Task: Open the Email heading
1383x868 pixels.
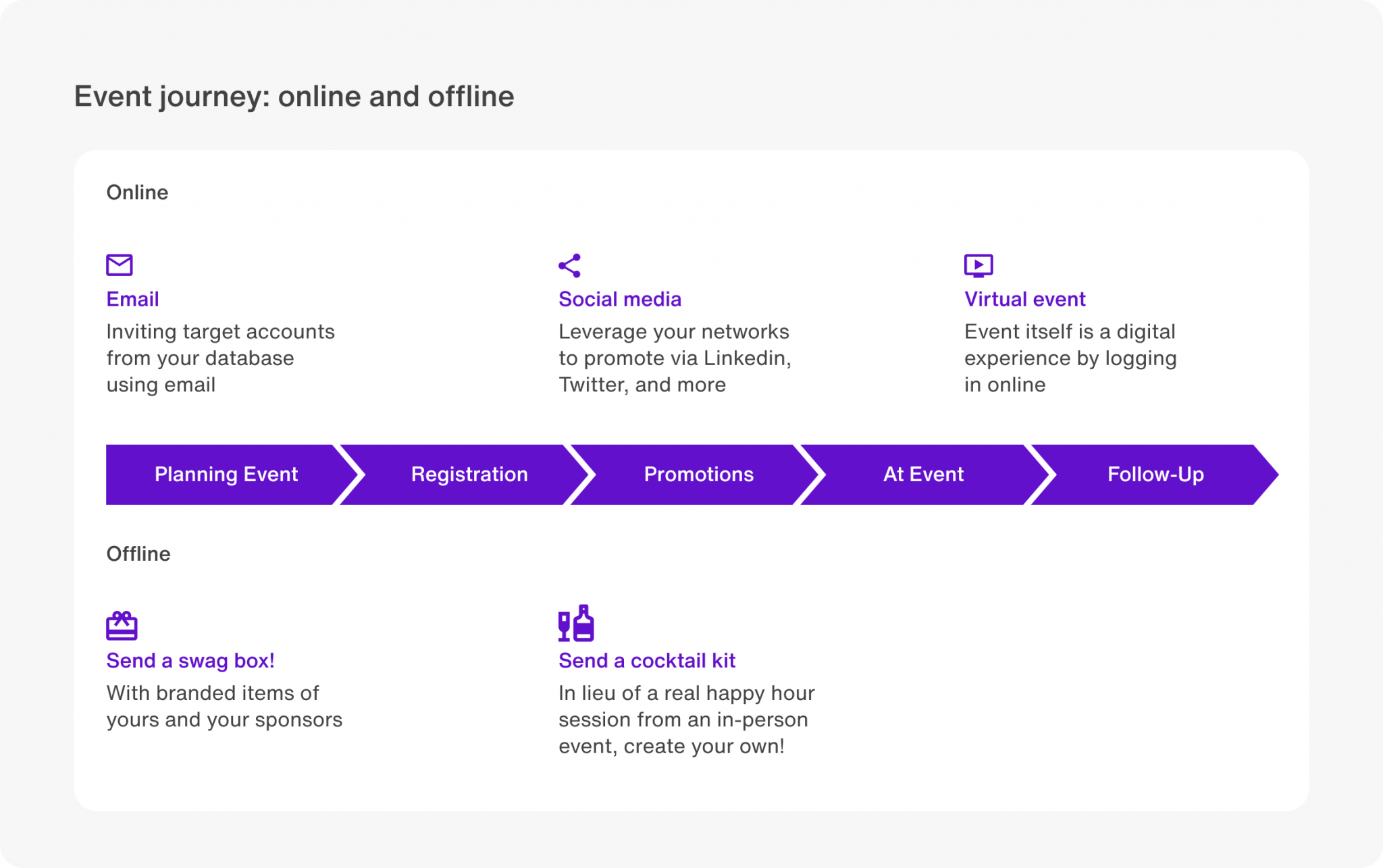Action: (x=132, y=299)
